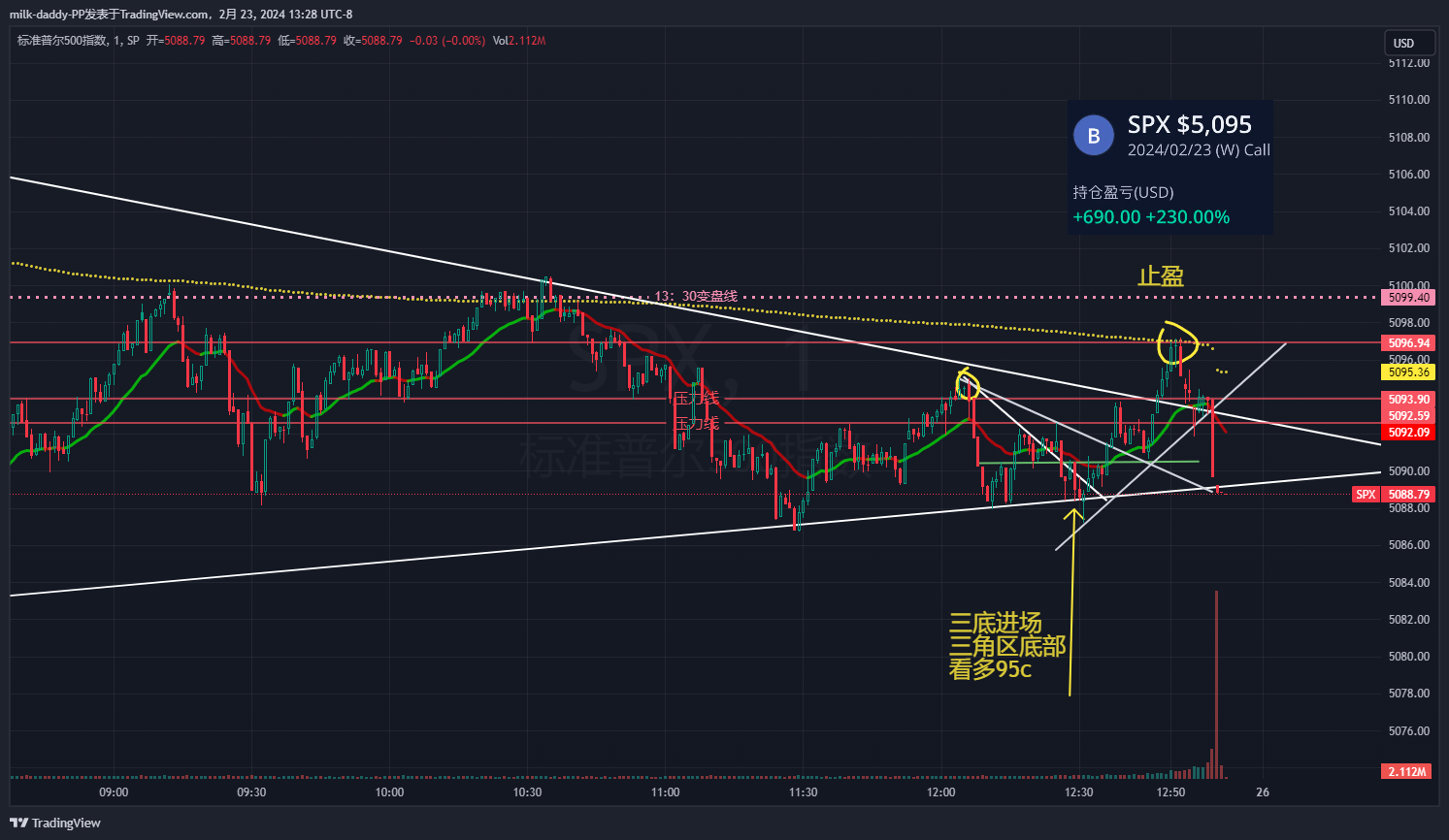1449x840 pixels.
Task: Click the 12:30 time axis label
Action: pos(1078,792)
